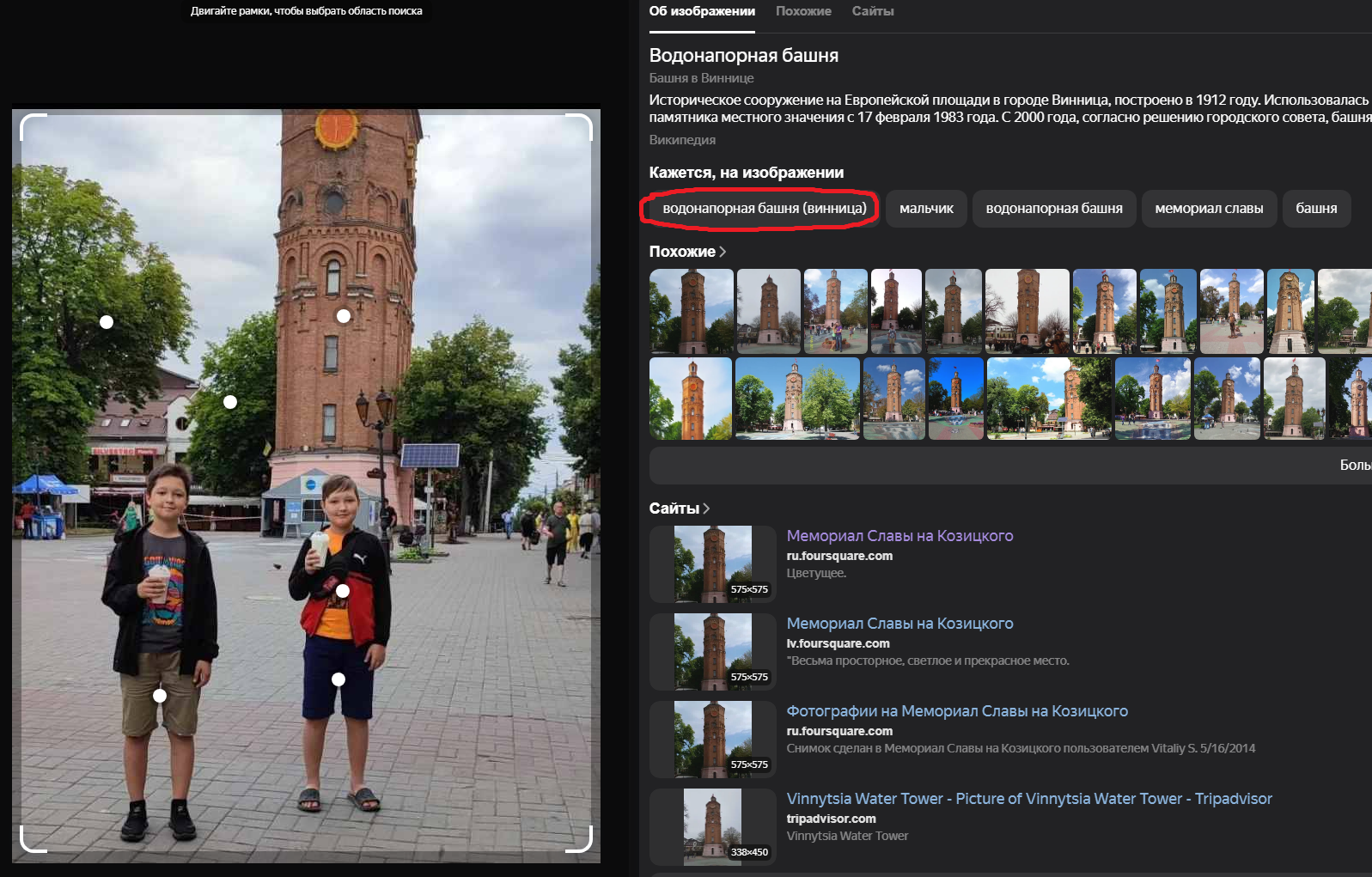The width and height of the screenshot is (1372, 877).
Task: Select the «водонапорная башня (винница)» tag chip
Action: pyautogui.click(x=765, y=209)
